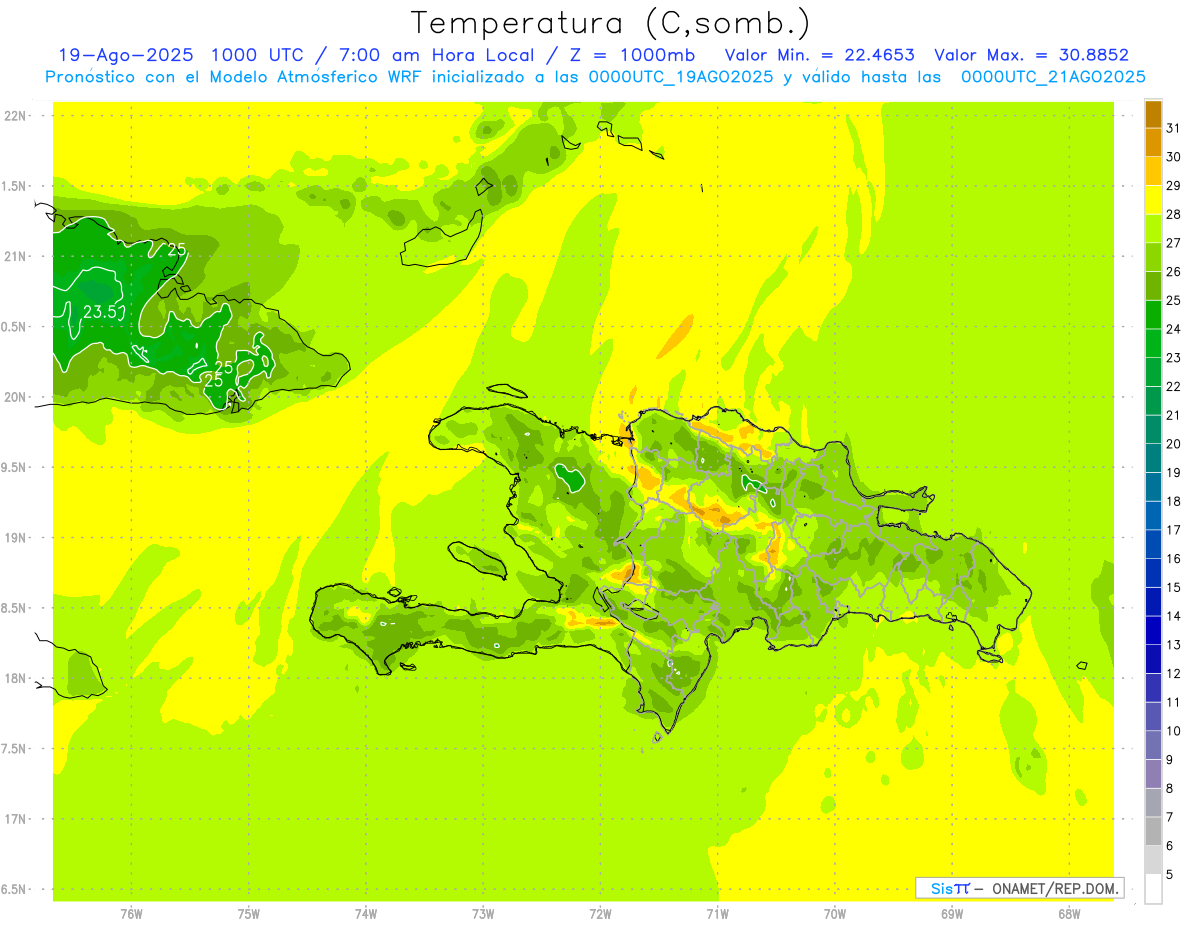The width and height of the screenshot is (1200, 927).
Task: Click the '74W' longitude label
Action: click(x=366, y=914)
